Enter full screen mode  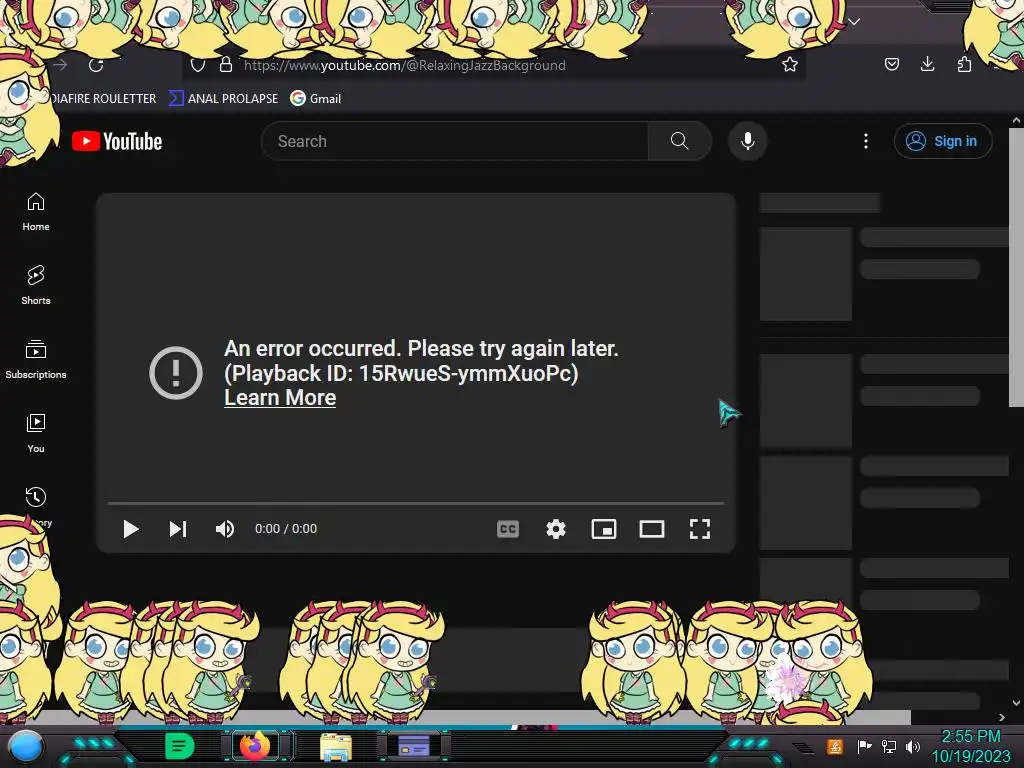click(700, 529)
